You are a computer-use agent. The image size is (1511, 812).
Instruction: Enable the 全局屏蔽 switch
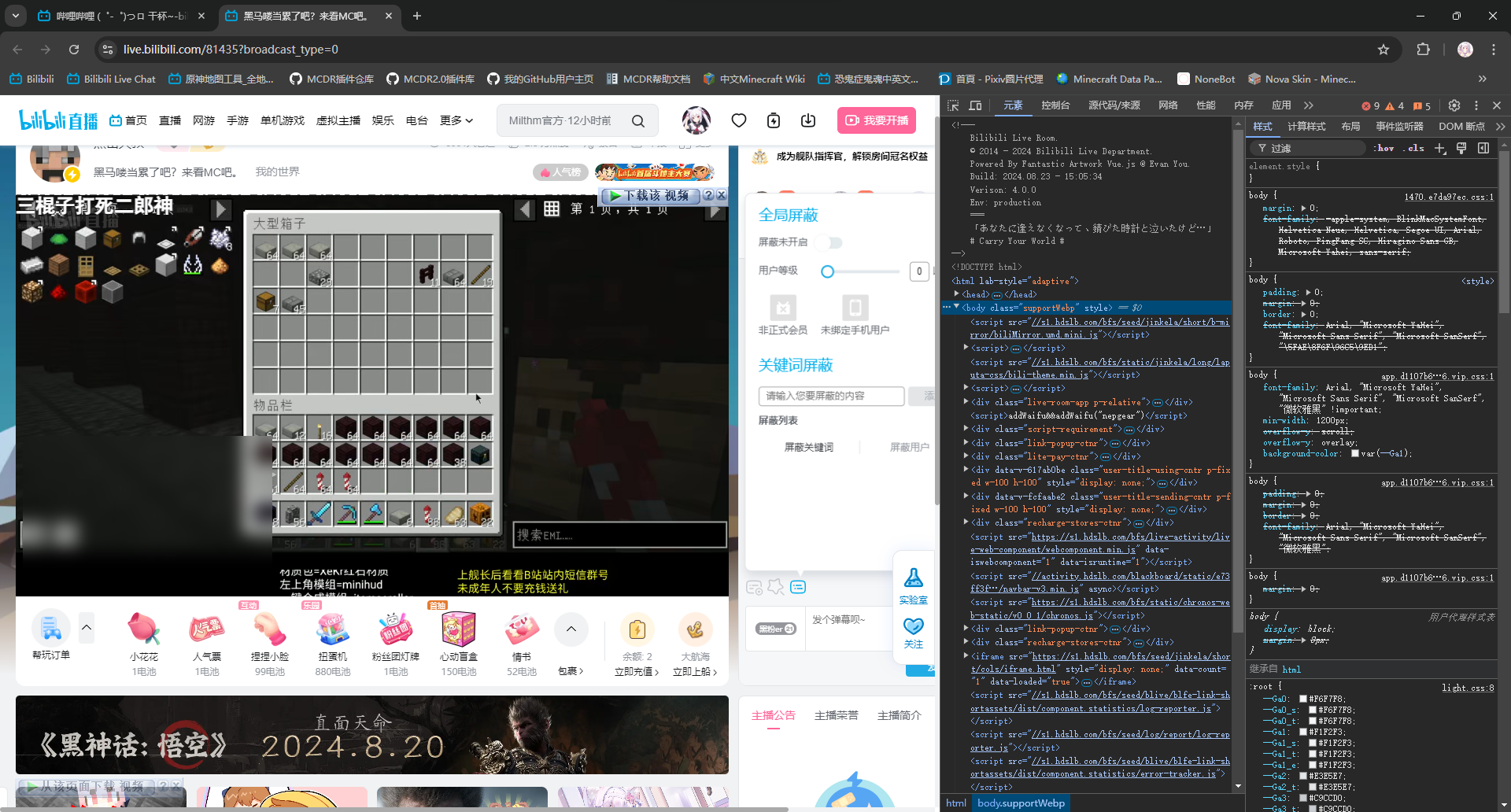tap(830, 242)
